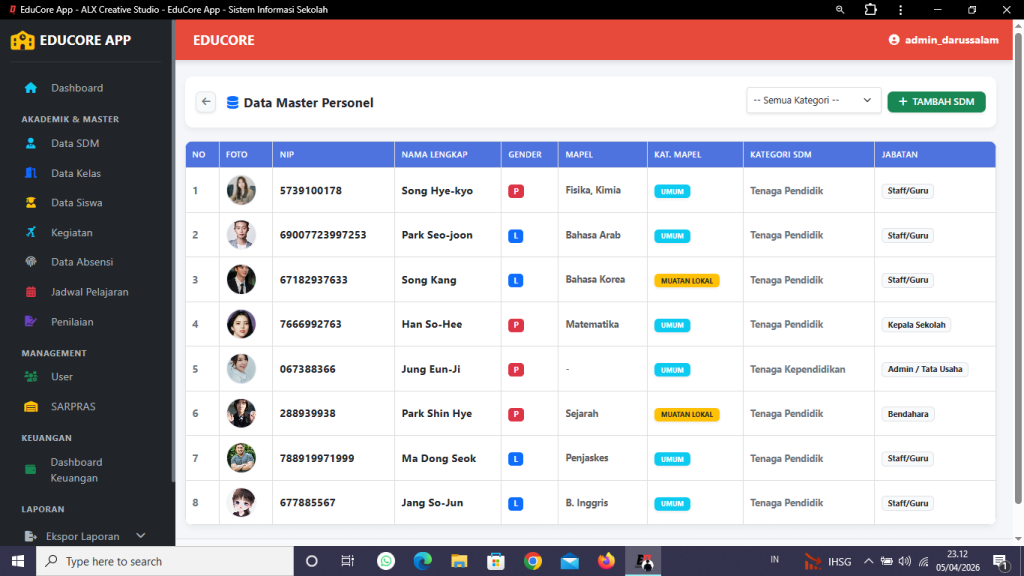This screenshot has width=1024, height=576.
Task: Show hidden system tray icons
Action: coord(869,561)
